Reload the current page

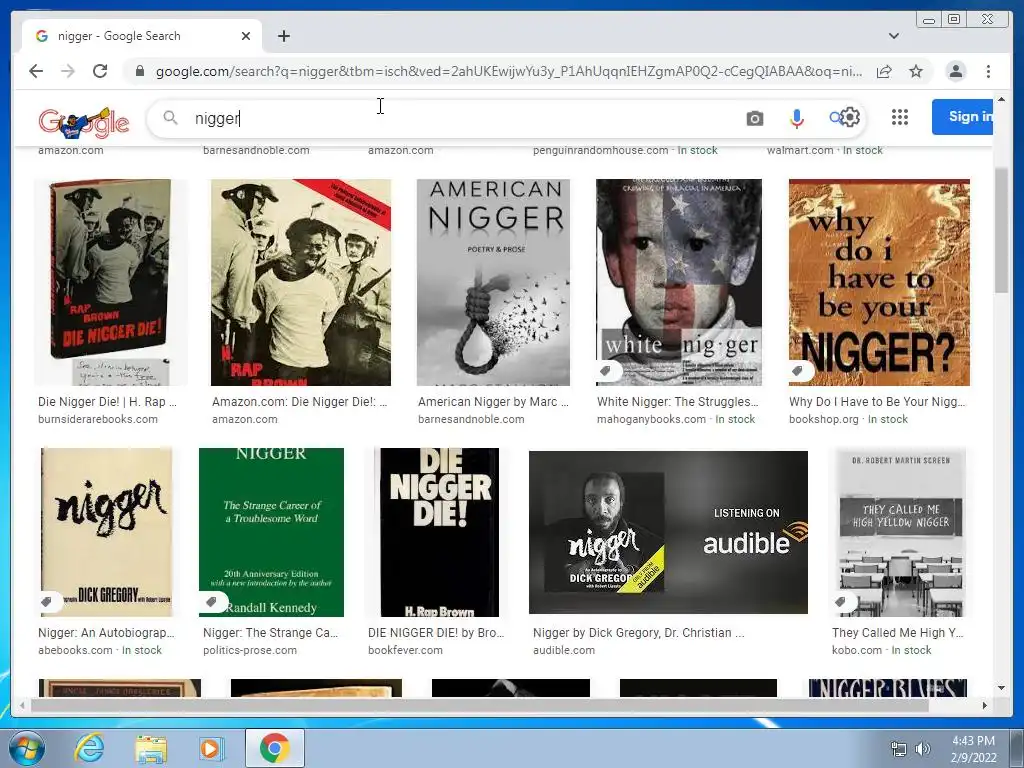[100, 71]
